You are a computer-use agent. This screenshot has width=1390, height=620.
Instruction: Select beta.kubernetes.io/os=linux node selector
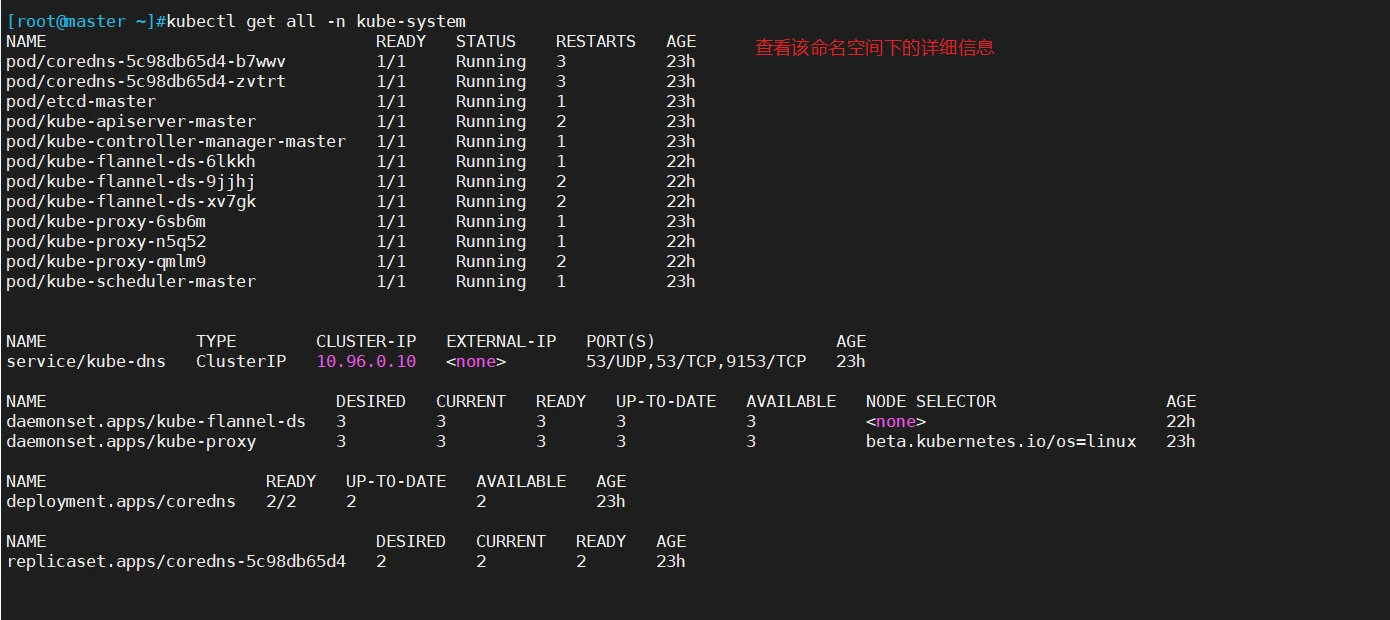tap(1001, 441)
